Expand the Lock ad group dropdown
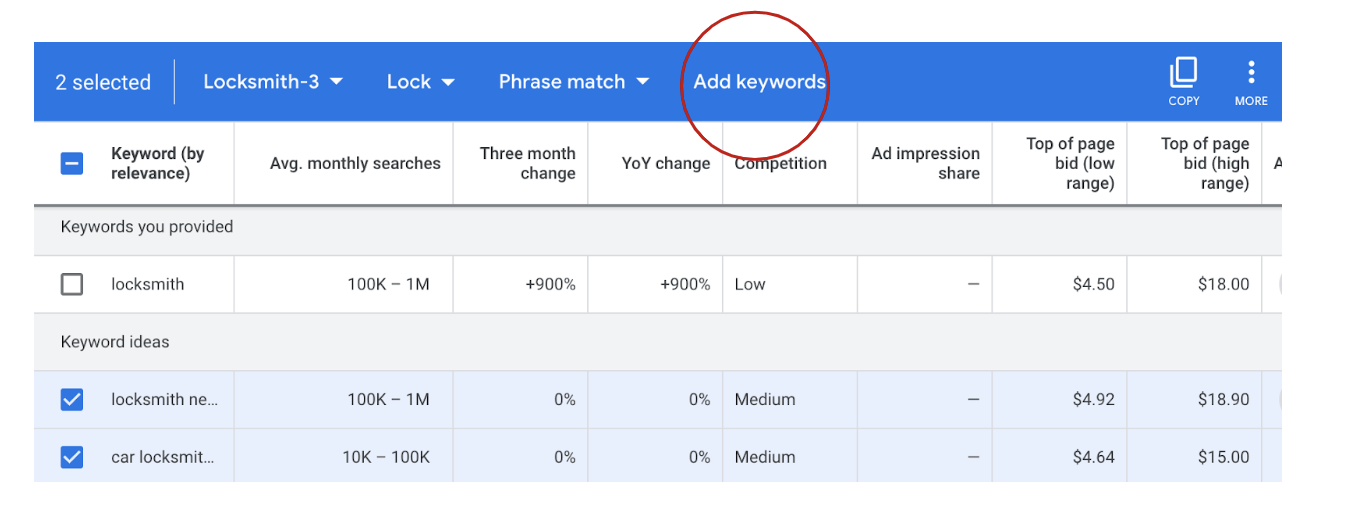 coord(420,82)
